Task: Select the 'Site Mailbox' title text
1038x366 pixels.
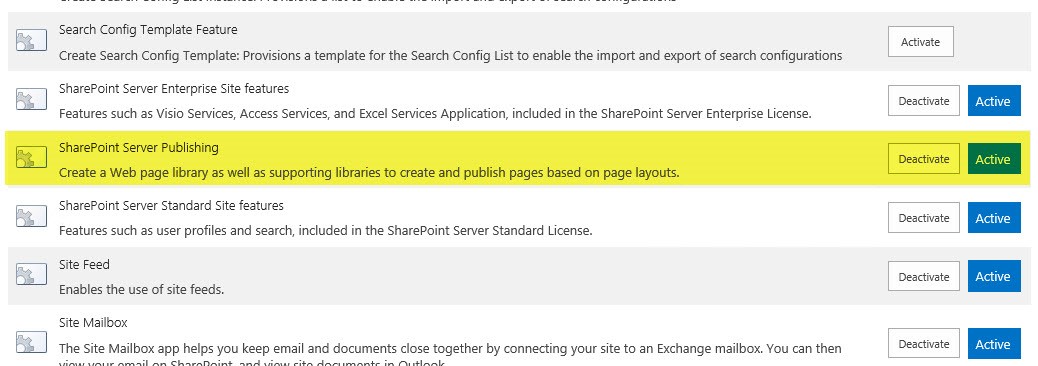Action: tap(93, 322)
